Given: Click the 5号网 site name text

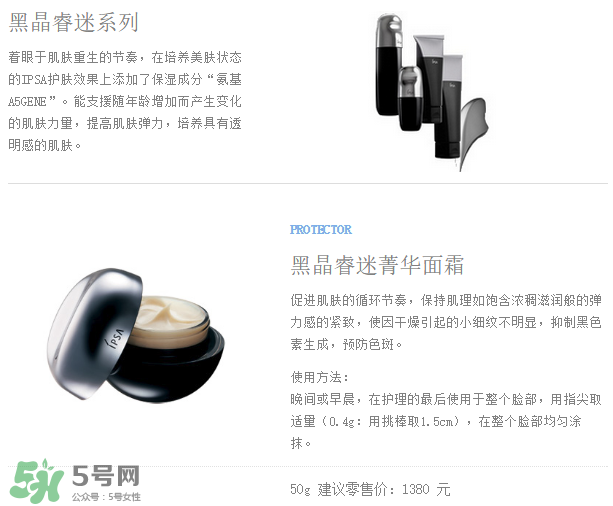Looking at the screenshot, I should click(x=106, y=476).
